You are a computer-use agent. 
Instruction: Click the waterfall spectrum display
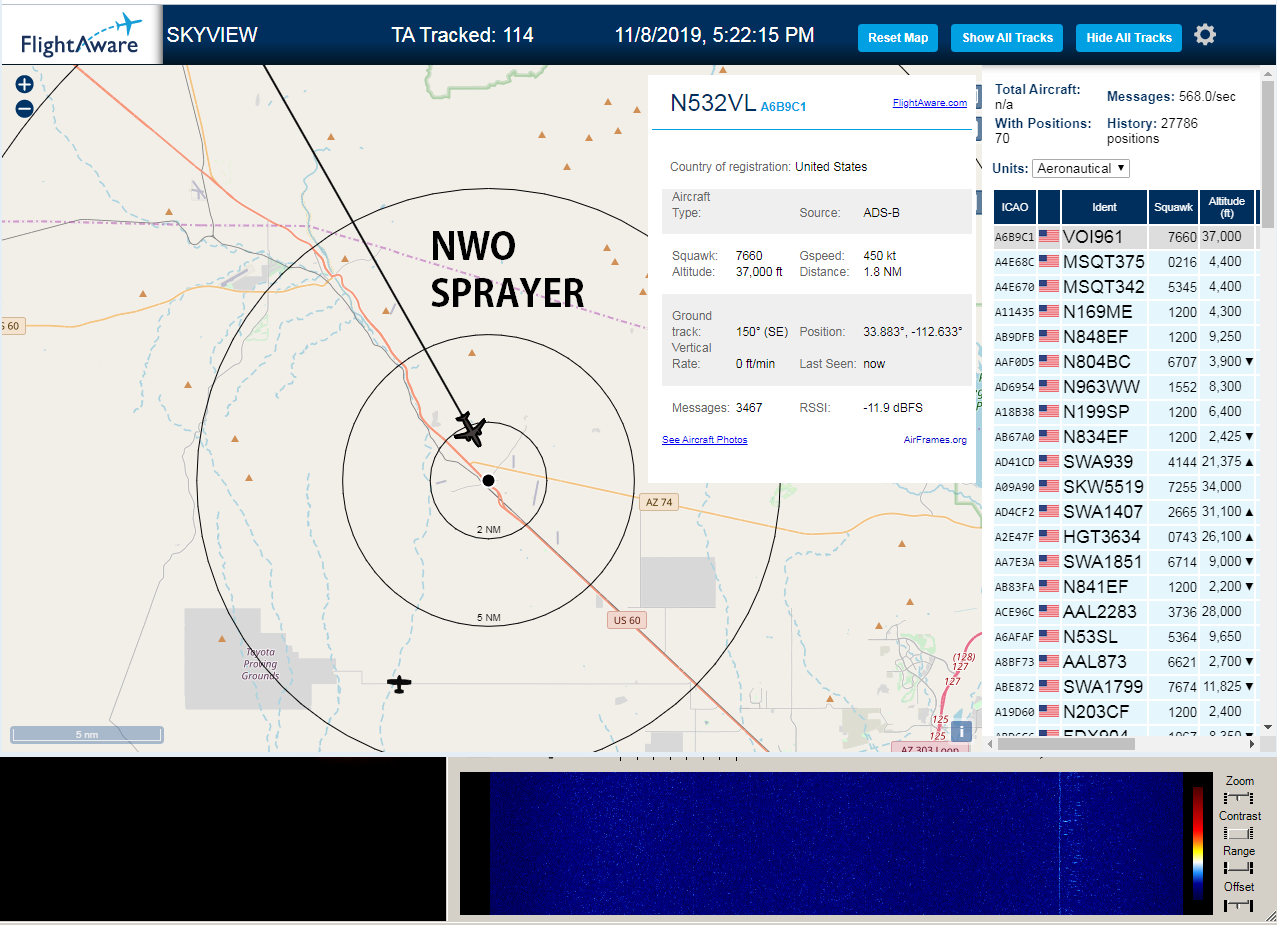point(836,843)
